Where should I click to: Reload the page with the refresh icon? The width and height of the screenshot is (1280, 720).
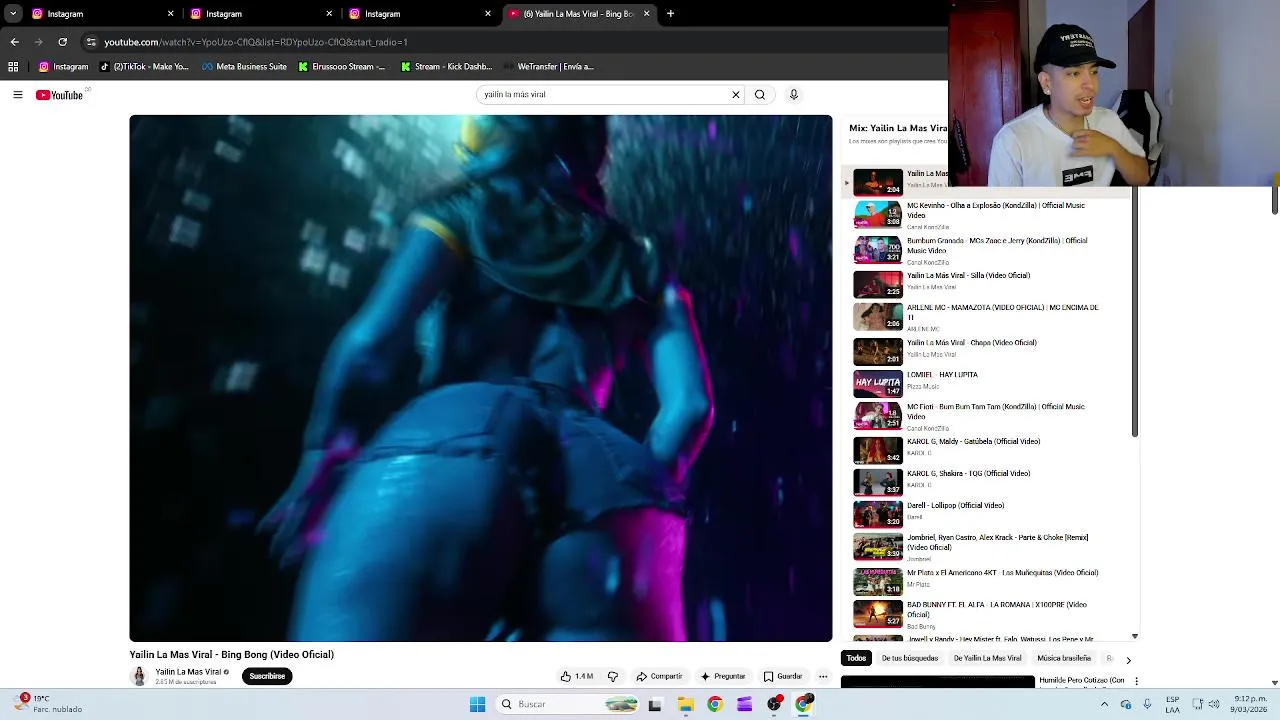[62, 42]
